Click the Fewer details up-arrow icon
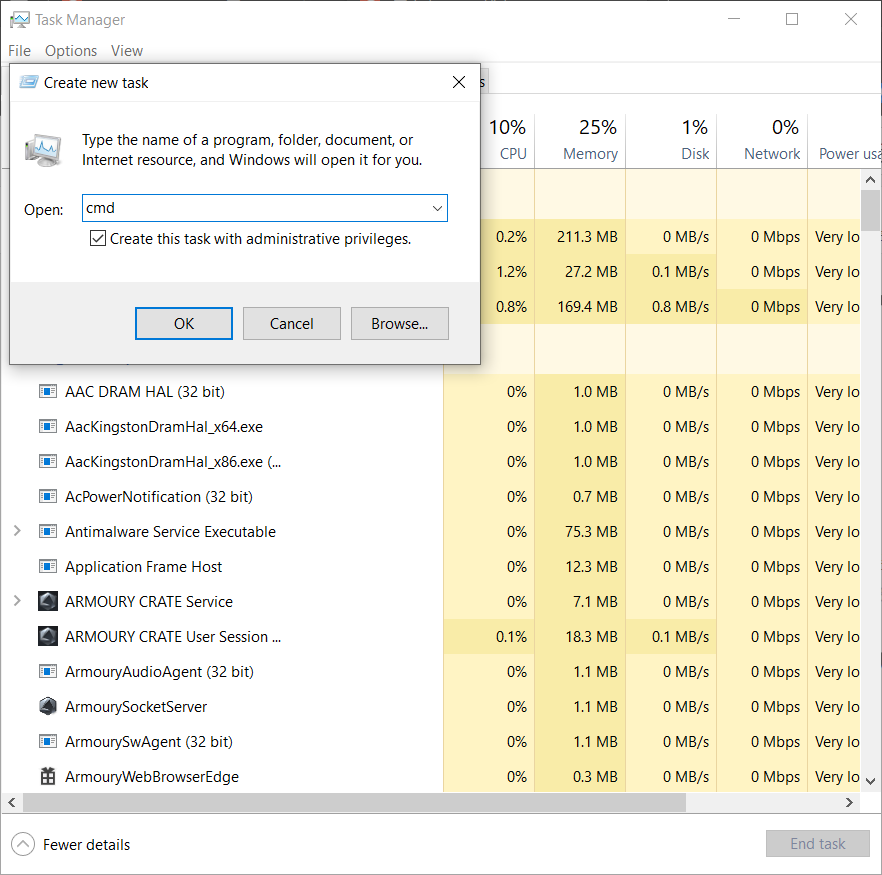This screenshot has width=882, height=875. point(23,844)
